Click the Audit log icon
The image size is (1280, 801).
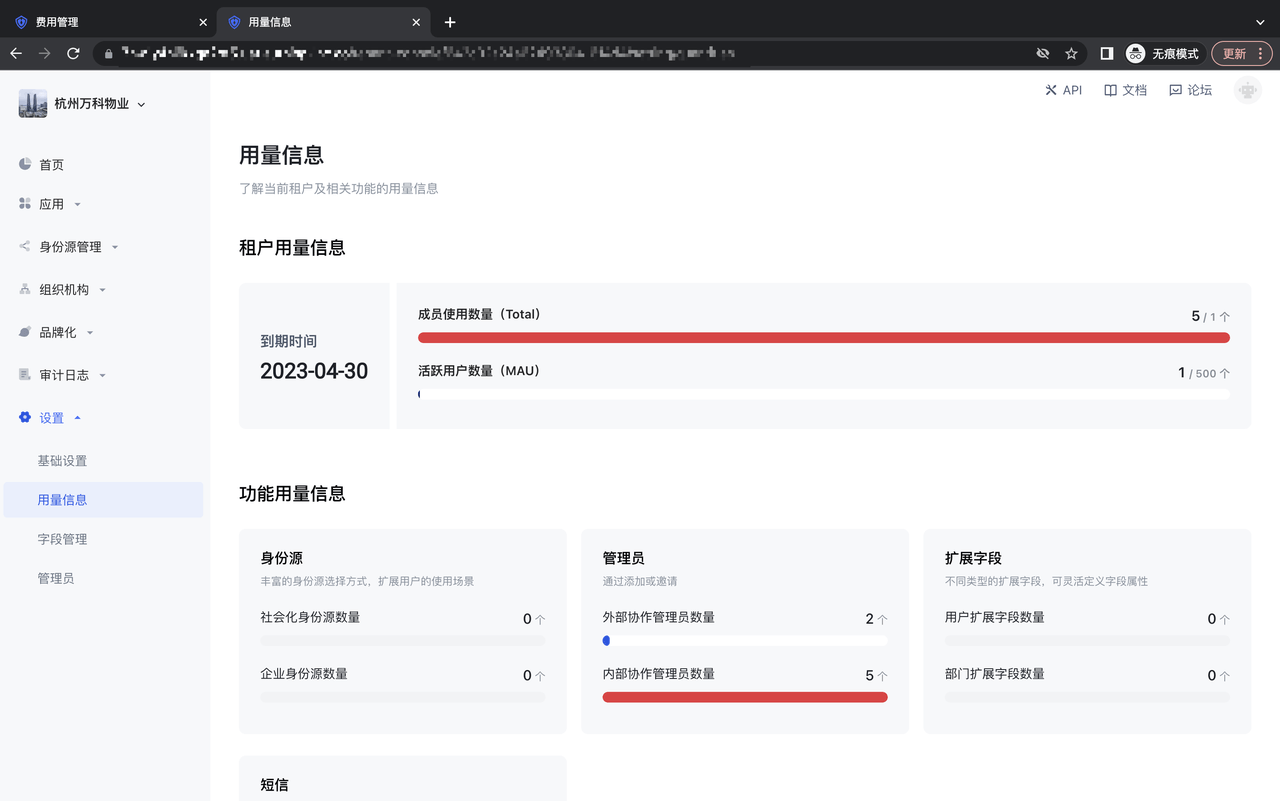pyautogui.click(x=25, y=375)
